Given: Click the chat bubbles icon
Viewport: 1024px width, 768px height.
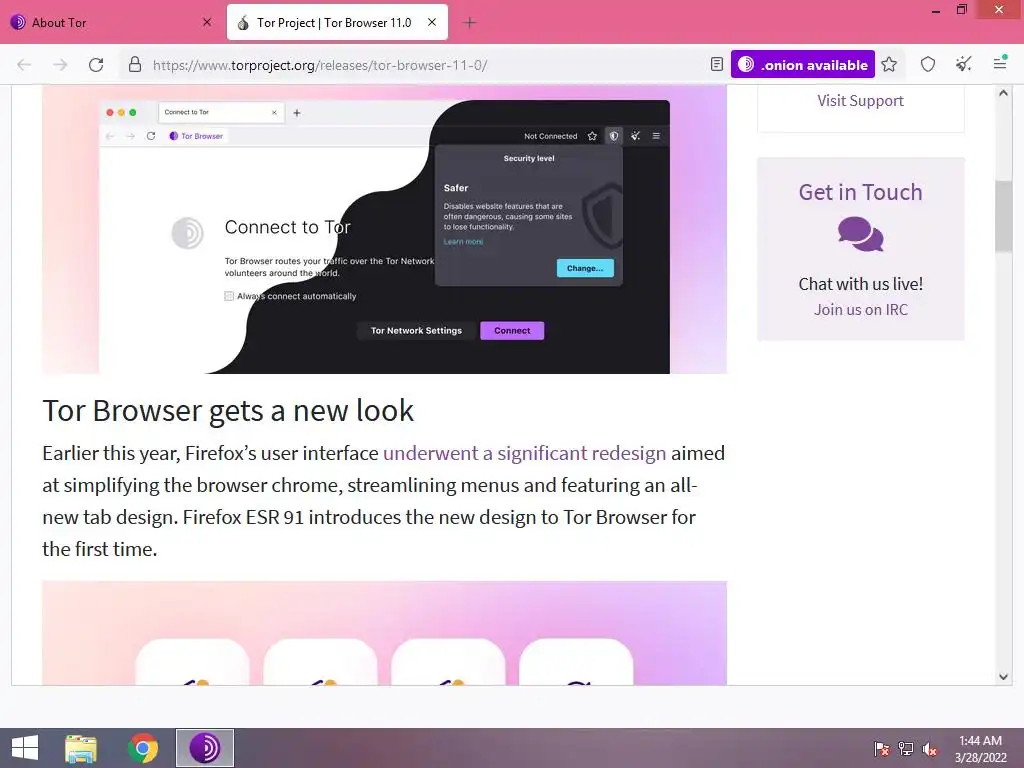Looking at the screenshot, I should [861, 234].
